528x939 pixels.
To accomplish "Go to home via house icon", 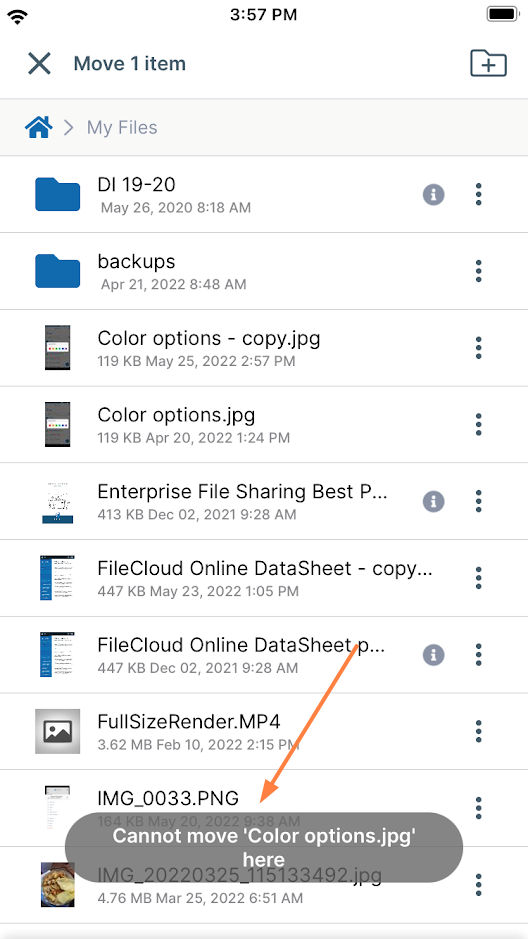I will (x=38, y=127).
